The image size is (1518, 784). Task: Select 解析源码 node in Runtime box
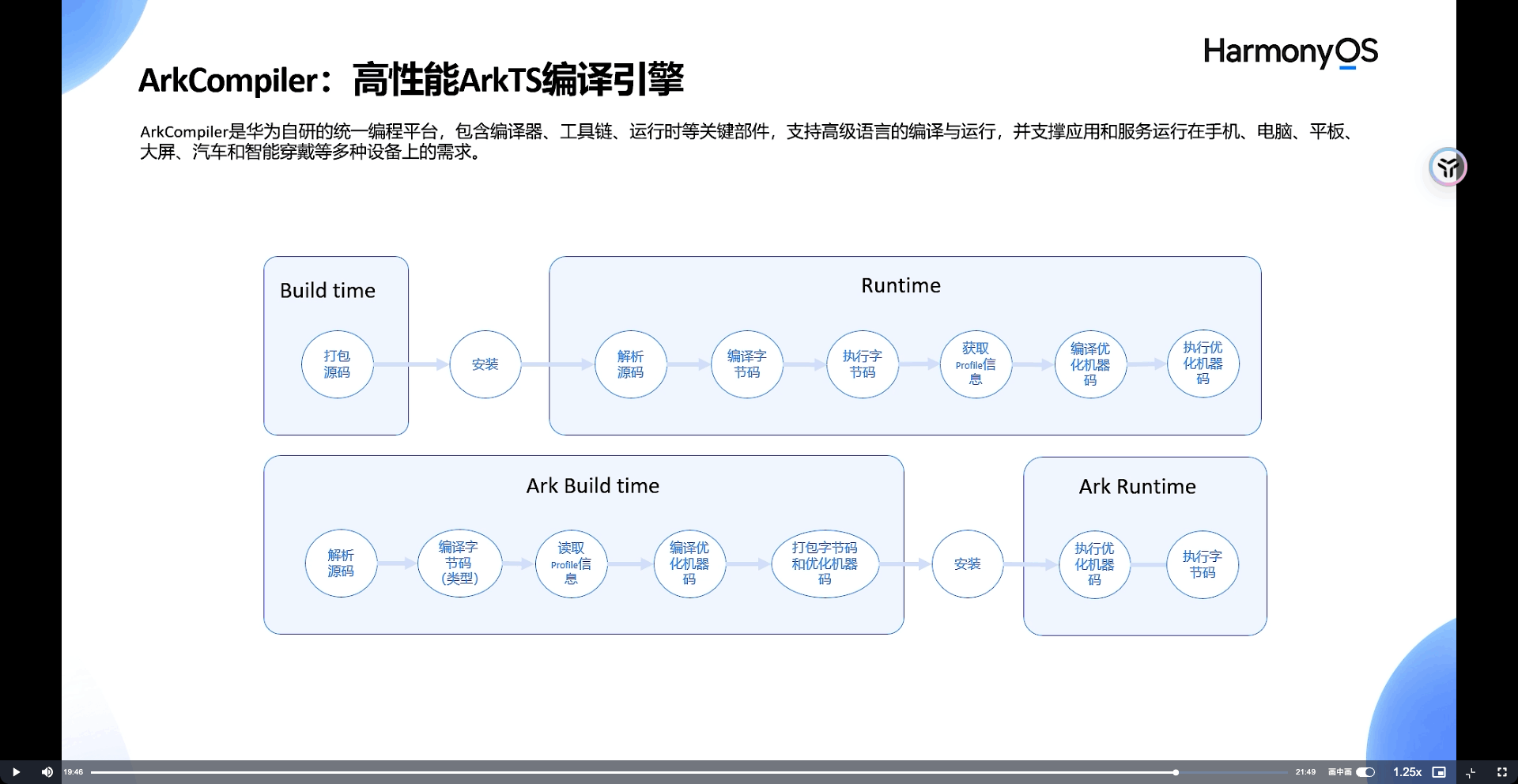pyautogui.click(x=631, y=364)
